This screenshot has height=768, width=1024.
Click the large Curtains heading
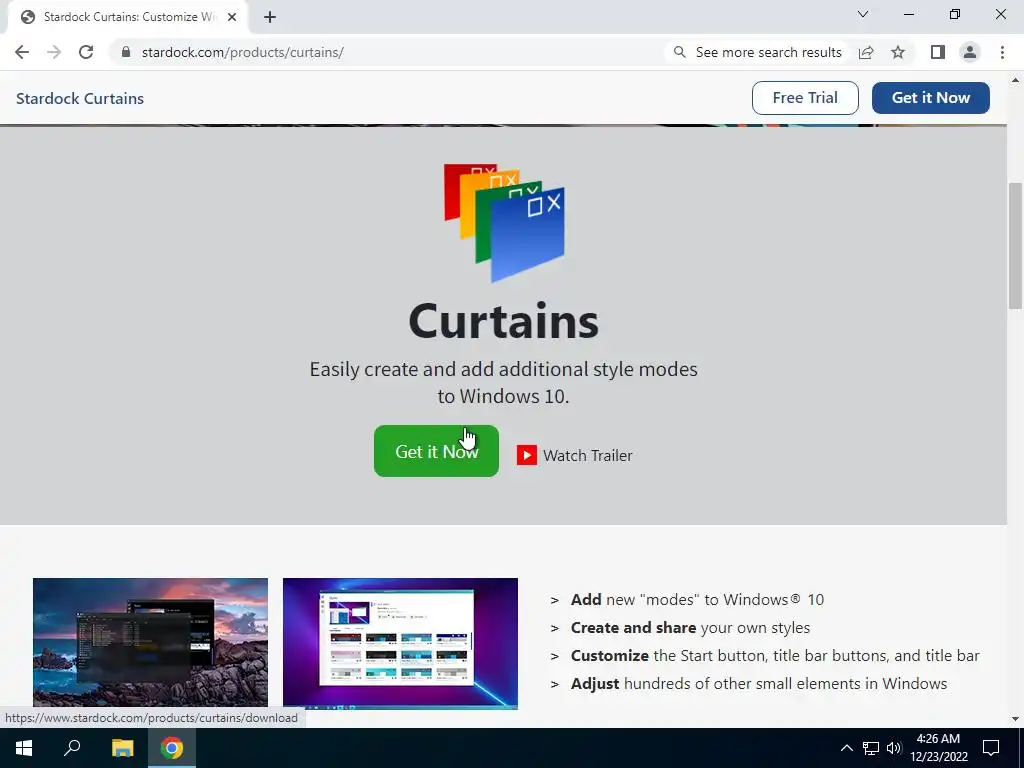pyautogui.click(x=504, y=321)
